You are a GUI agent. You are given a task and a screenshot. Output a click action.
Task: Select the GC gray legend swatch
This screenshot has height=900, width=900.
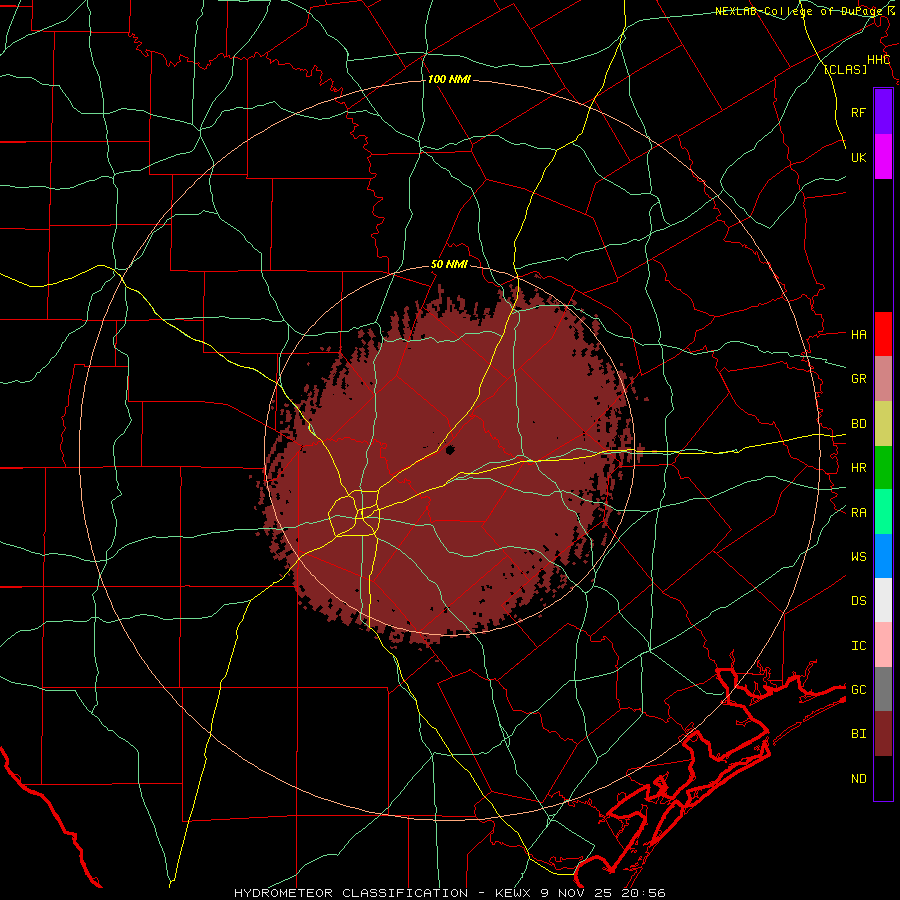(x=883, y=689)
